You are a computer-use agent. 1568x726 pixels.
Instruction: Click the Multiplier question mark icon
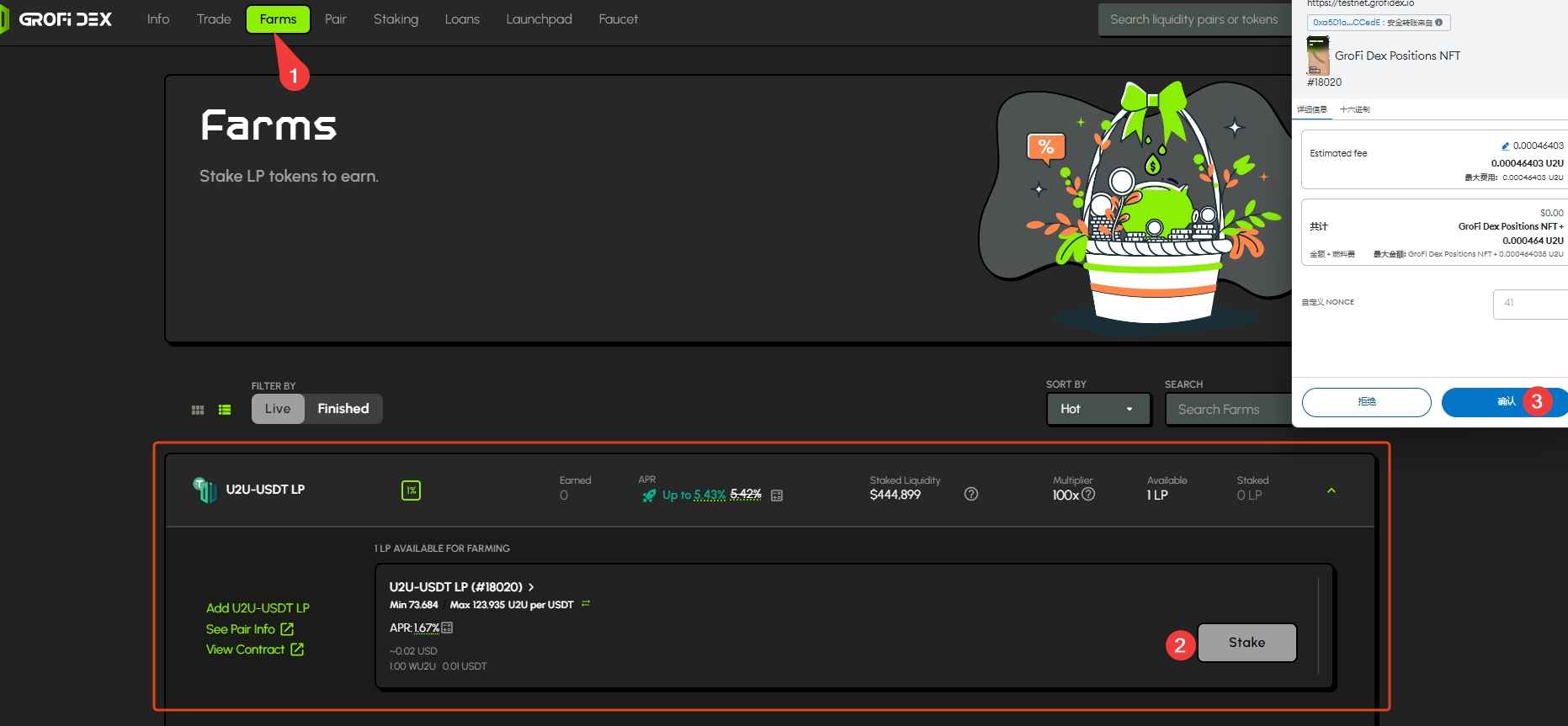click(1088, 495)
